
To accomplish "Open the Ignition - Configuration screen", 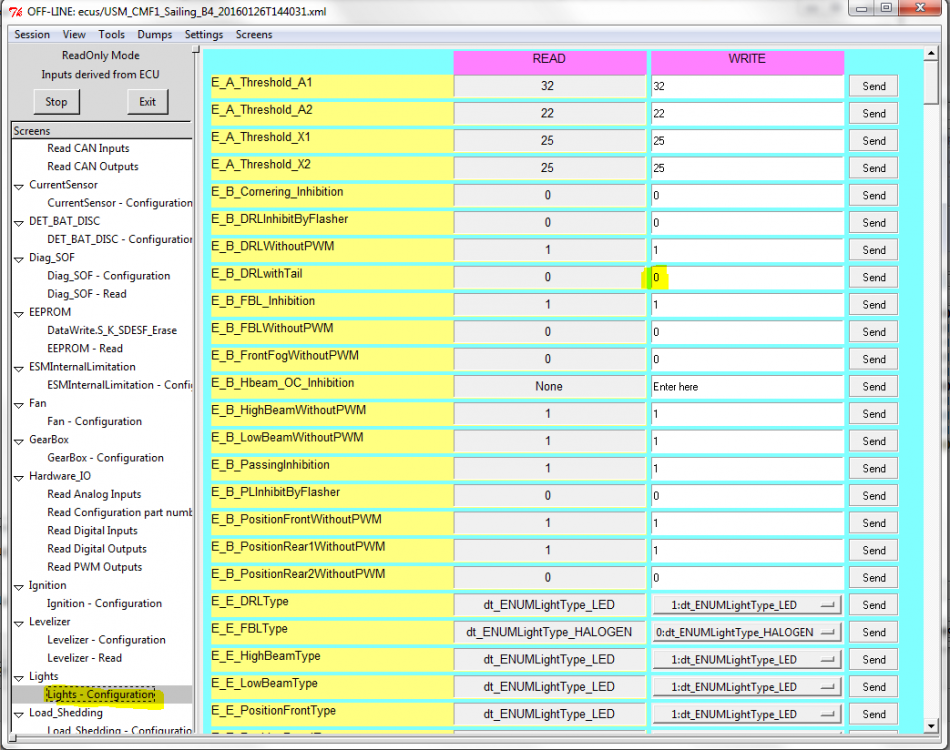I will pos(104,603).
